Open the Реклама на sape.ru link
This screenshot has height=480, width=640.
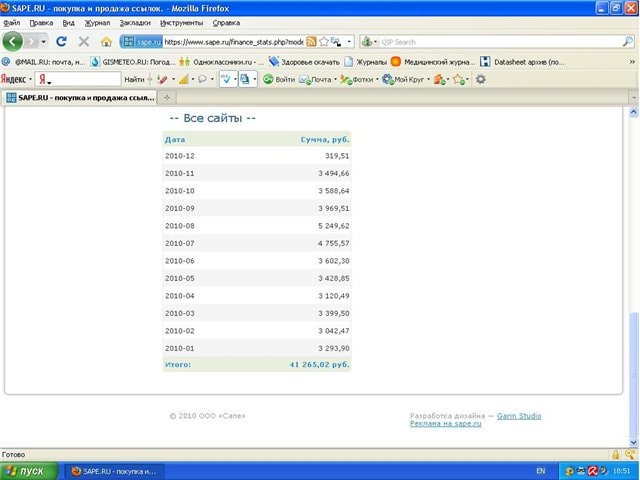click(x=445, y=424)
